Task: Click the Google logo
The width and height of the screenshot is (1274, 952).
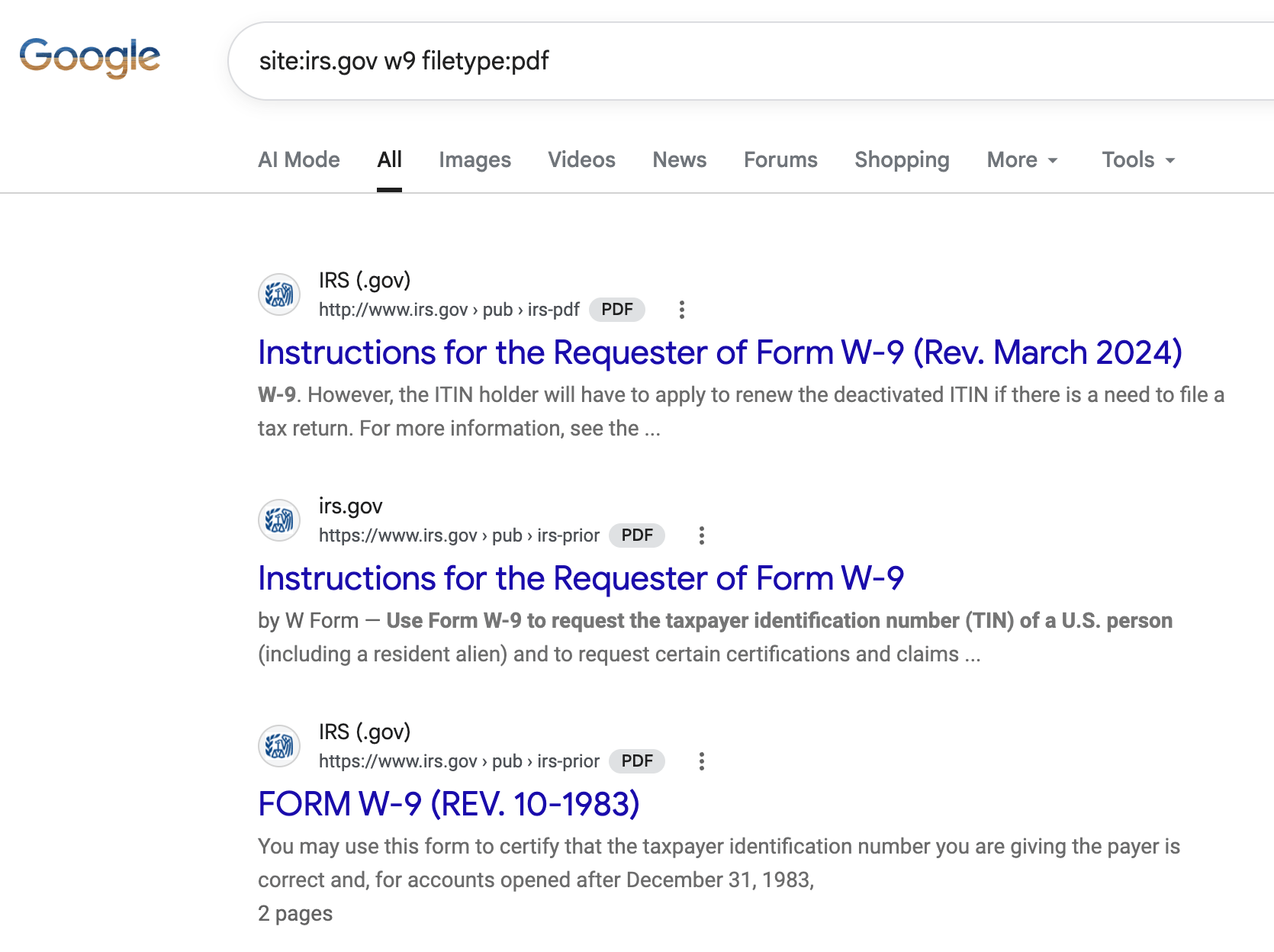Action: [x=90, y=58]
